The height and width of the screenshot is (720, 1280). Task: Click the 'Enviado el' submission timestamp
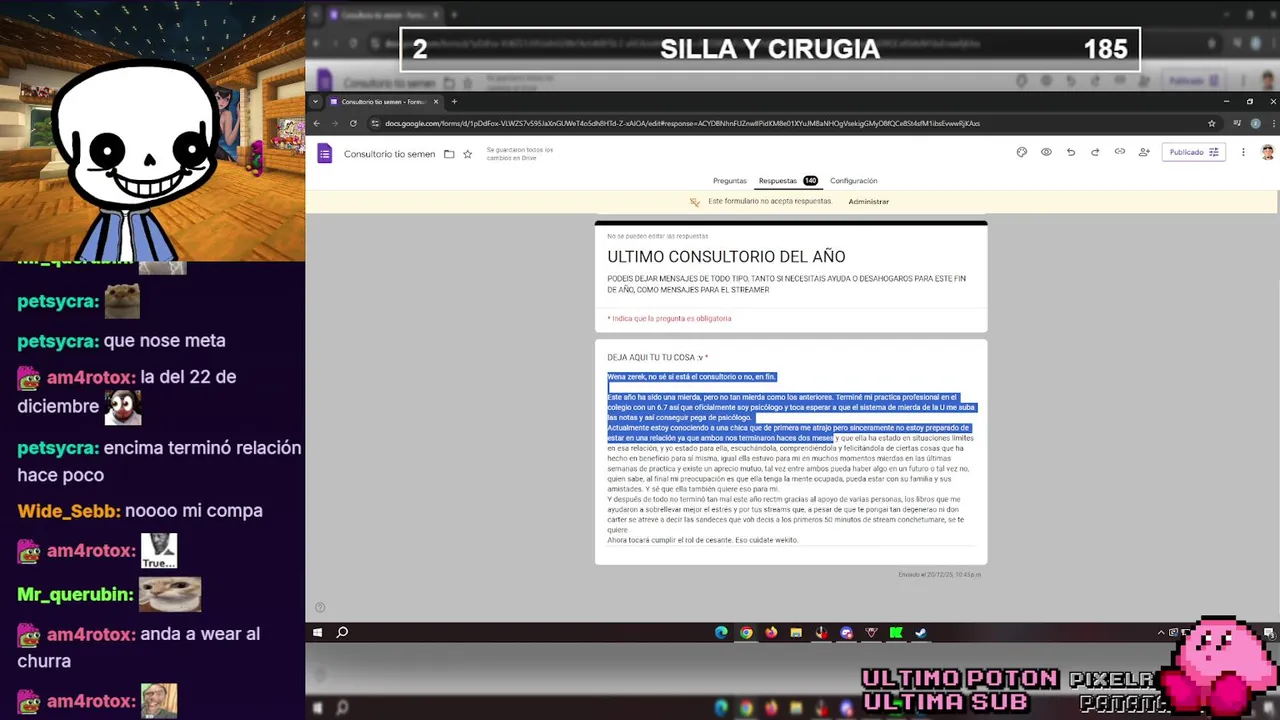click(940, 575)
